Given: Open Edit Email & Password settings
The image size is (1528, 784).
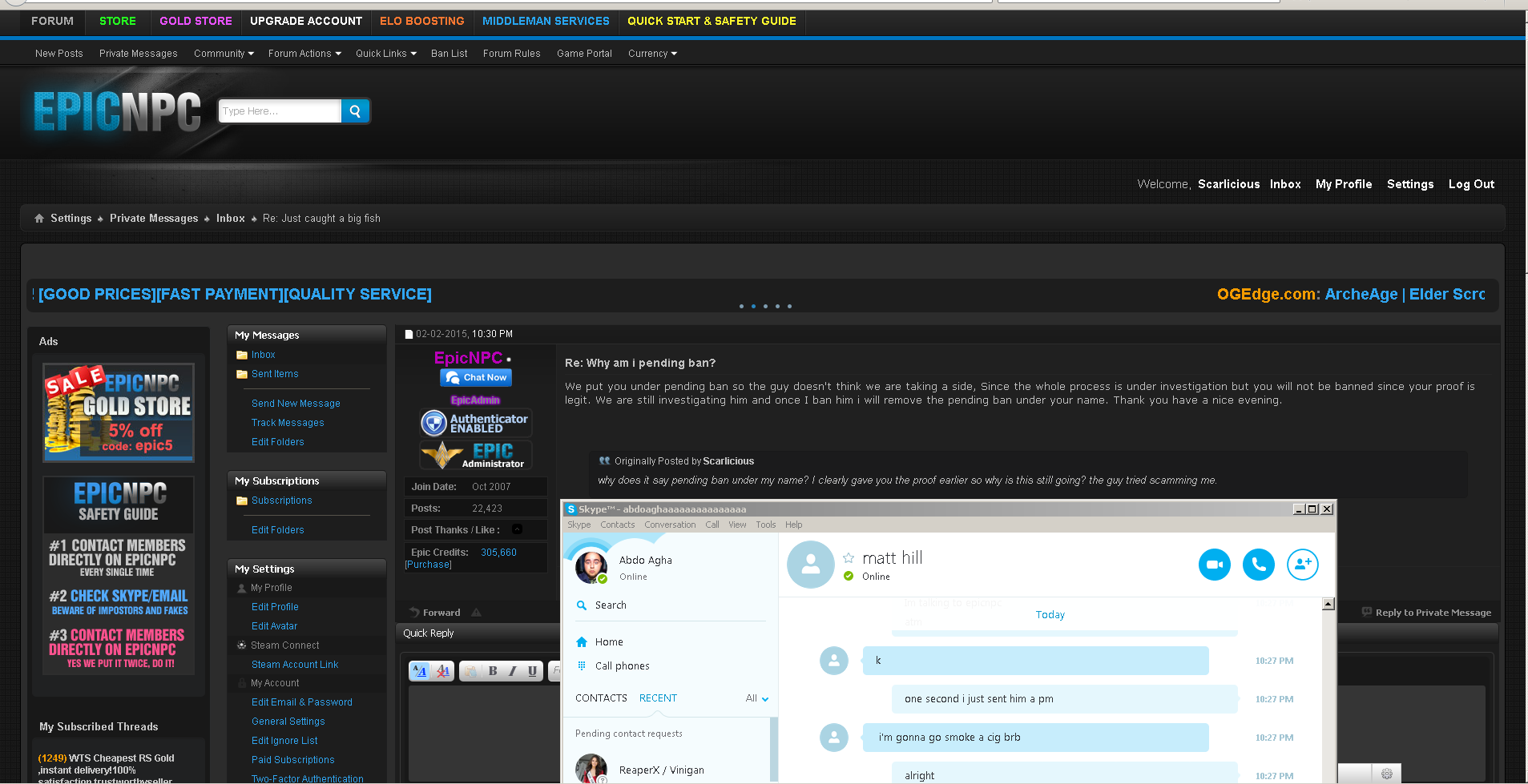Looking at the screenshot, I should tap(302, 702).
